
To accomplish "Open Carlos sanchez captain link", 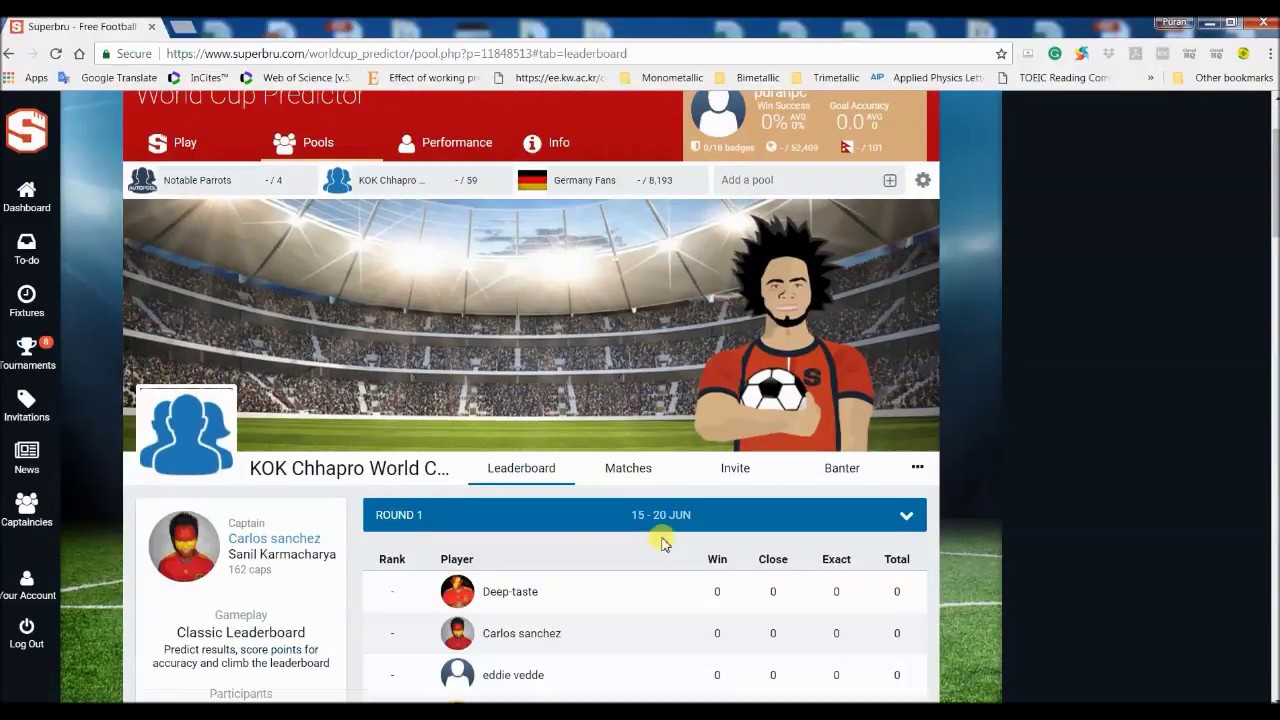I will coord(274,538).
